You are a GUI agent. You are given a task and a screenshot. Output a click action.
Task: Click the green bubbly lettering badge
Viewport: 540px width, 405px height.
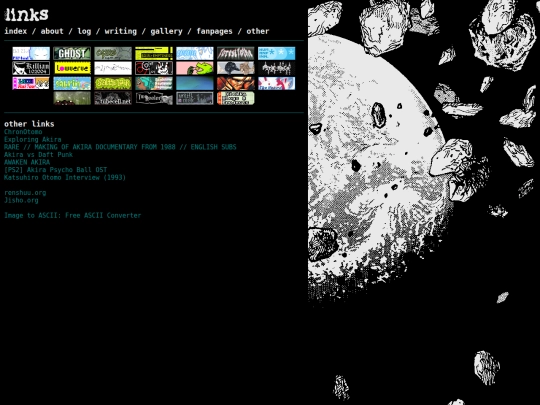[x=113, y=83]
